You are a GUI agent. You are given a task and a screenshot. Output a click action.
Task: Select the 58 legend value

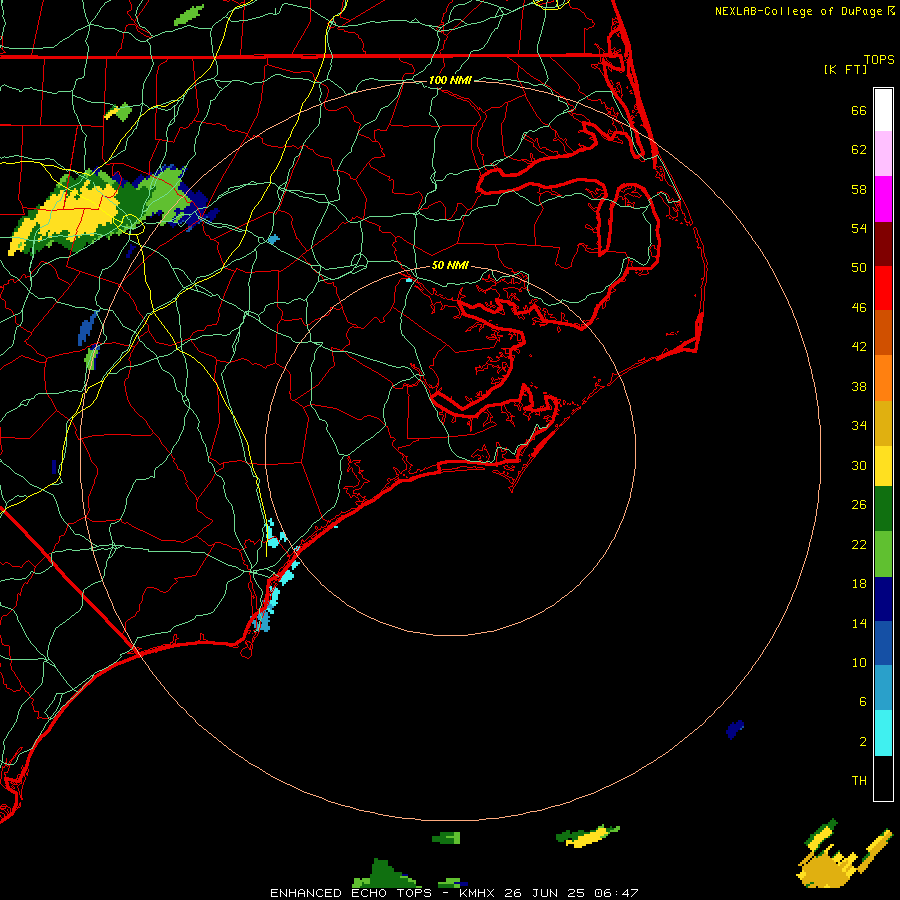(x=859, y=189)
